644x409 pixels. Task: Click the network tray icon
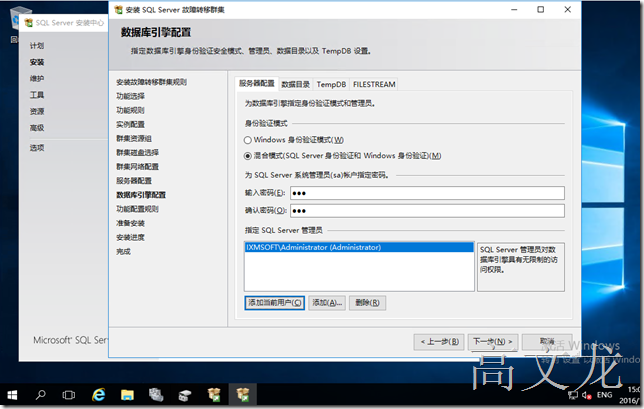tap(573, 395)
